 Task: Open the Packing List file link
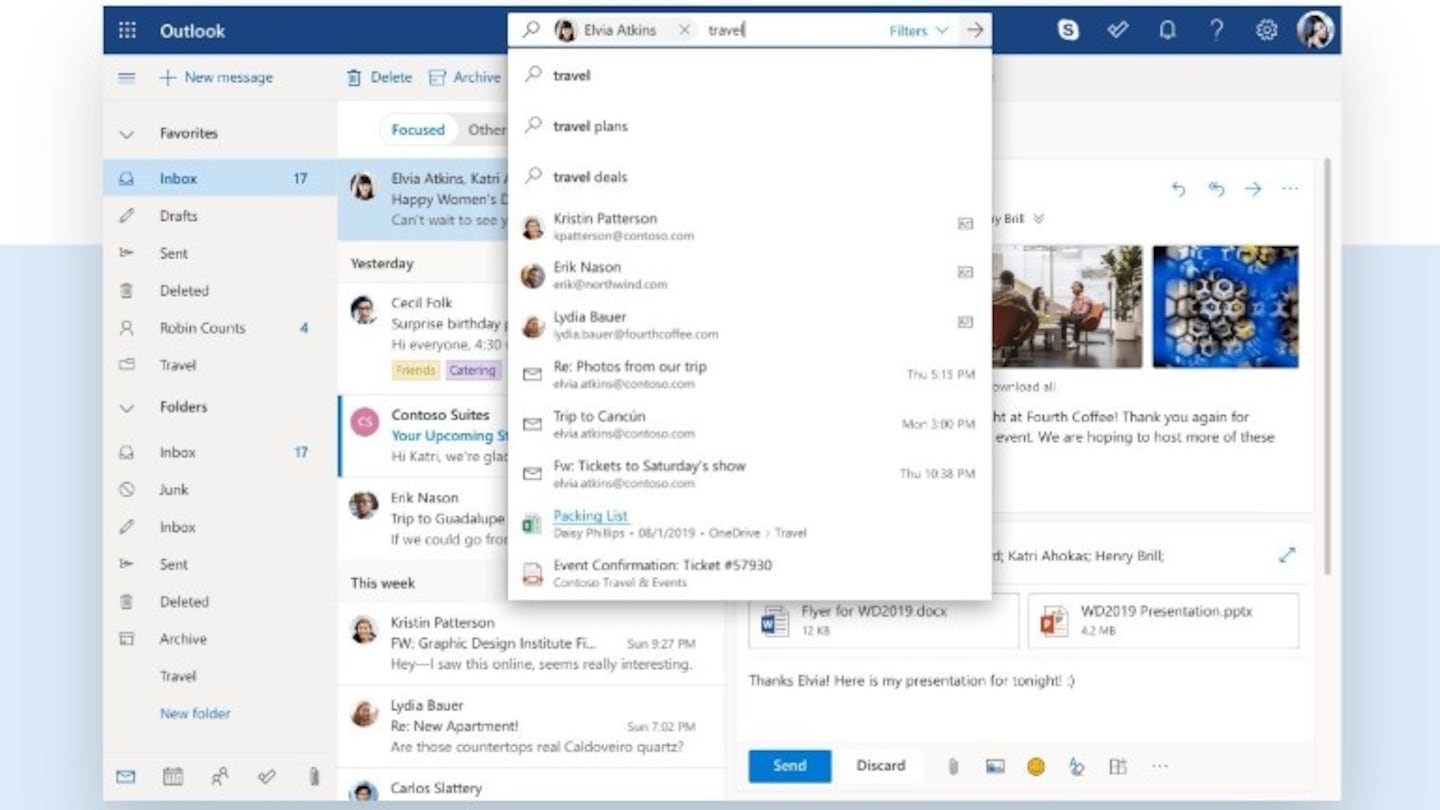point(590,516)
